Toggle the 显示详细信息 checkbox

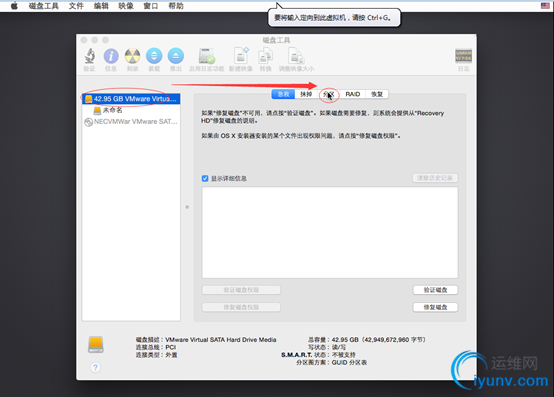pos(205,178)
